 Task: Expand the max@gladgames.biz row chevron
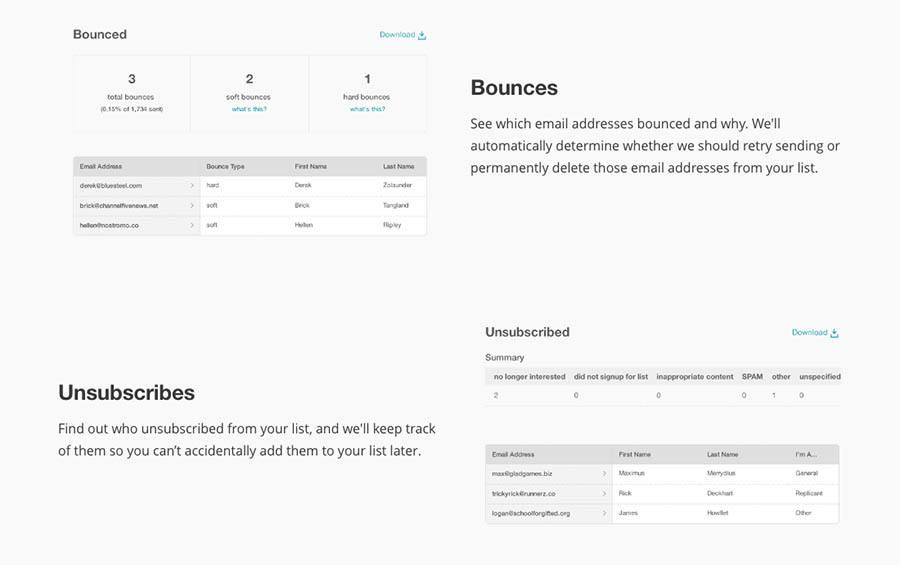[604, 473]
